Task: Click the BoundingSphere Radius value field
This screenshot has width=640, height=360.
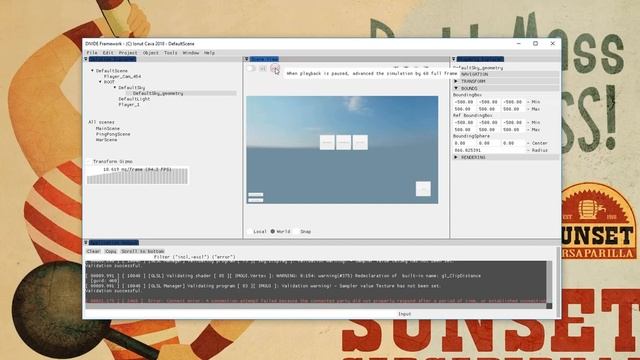Action: click(489, 151)
